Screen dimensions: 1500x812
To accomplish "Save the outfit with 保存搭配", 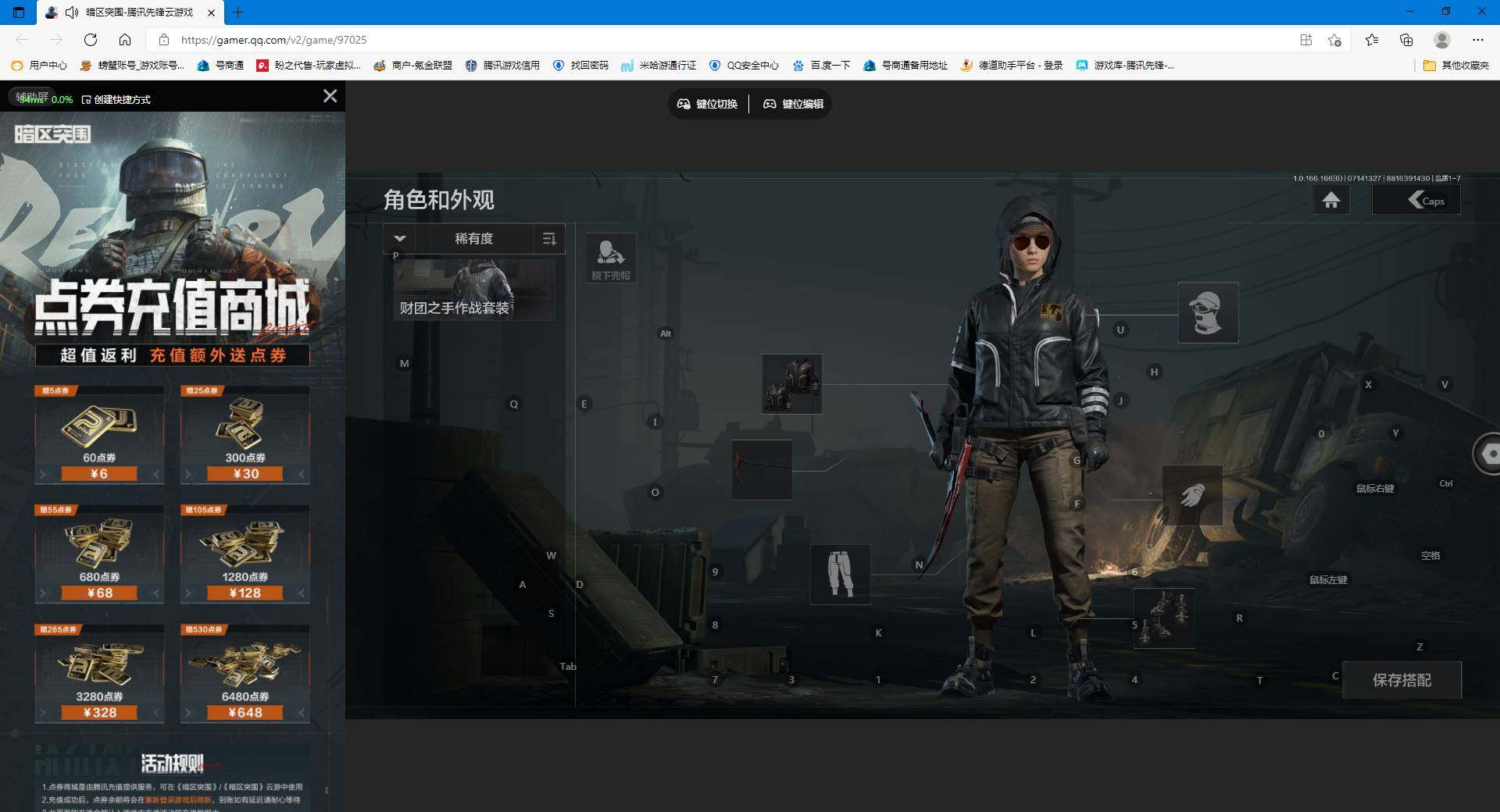I will point(1402,680).
